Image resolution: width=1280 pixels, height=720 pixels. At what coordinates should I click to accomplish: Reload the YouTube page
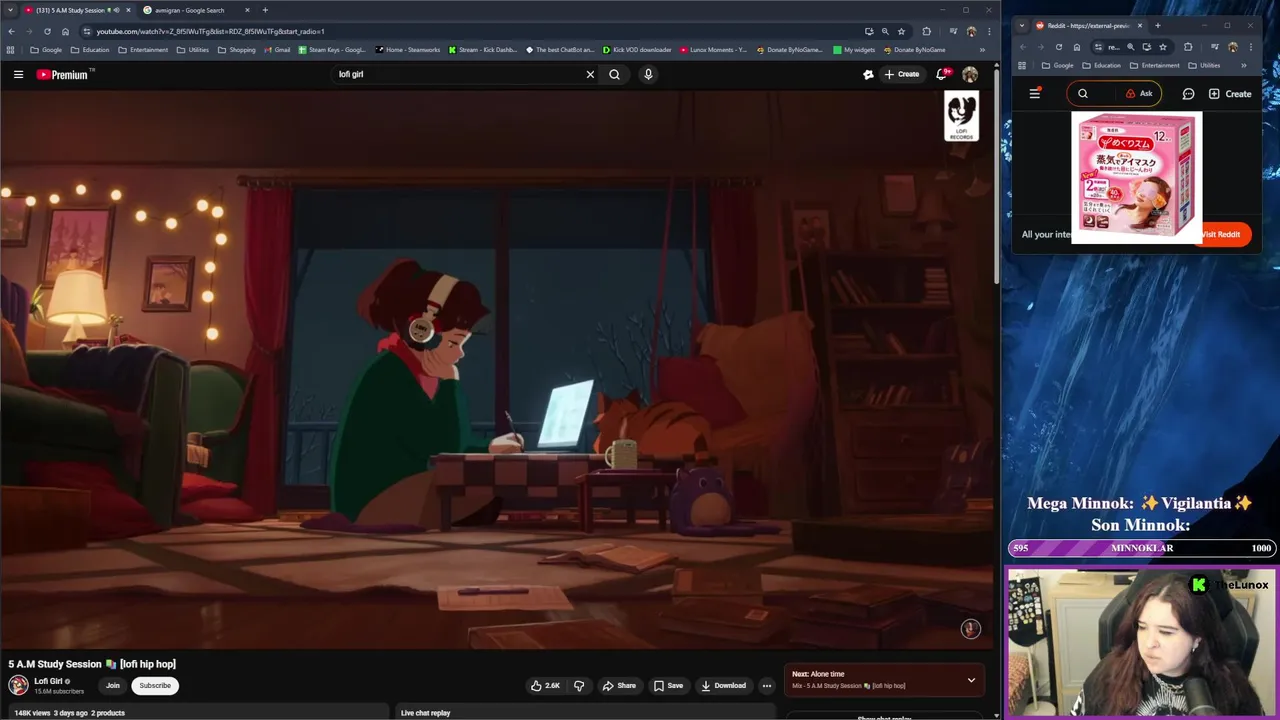click(x=47, y=31)
